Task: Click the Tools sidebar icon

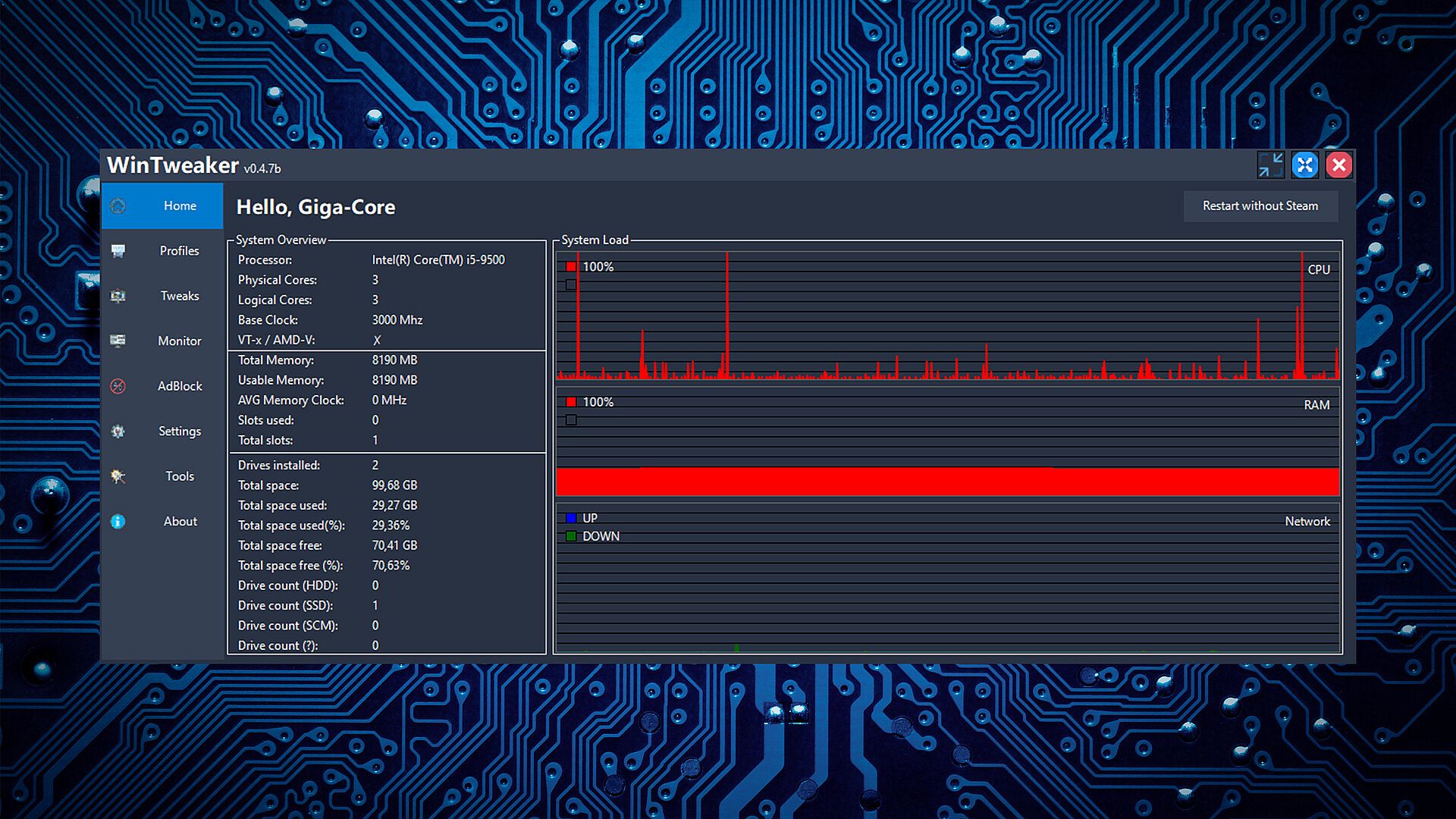Action: coord(118,476)
